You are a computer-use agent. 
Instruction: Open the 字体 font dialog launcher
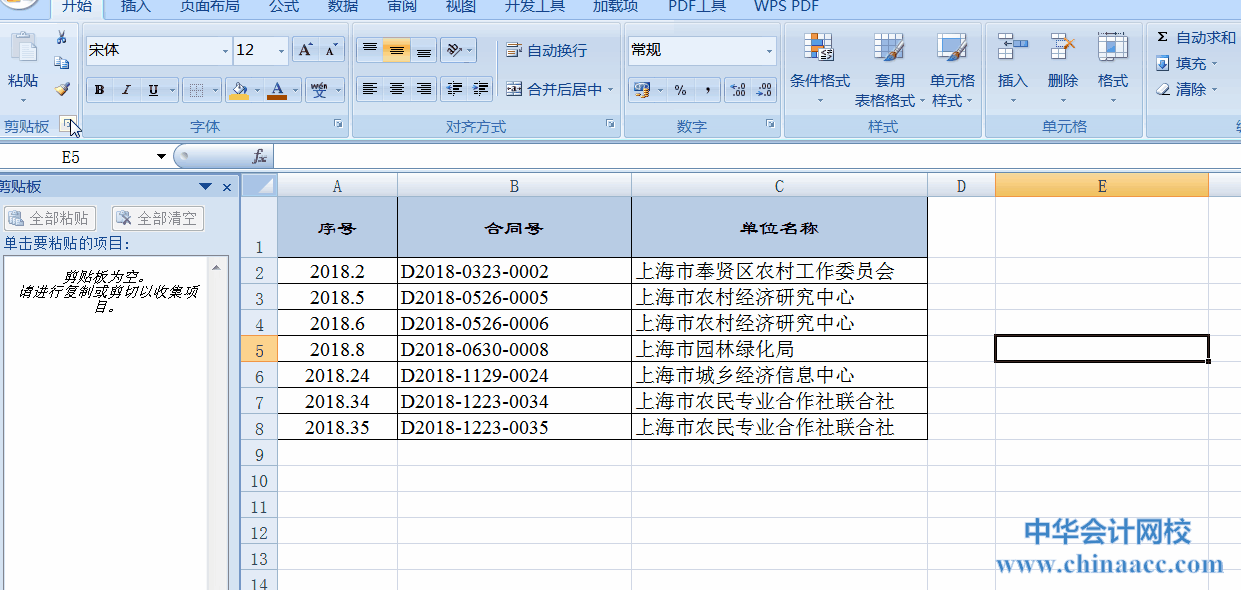pos(338,125)
